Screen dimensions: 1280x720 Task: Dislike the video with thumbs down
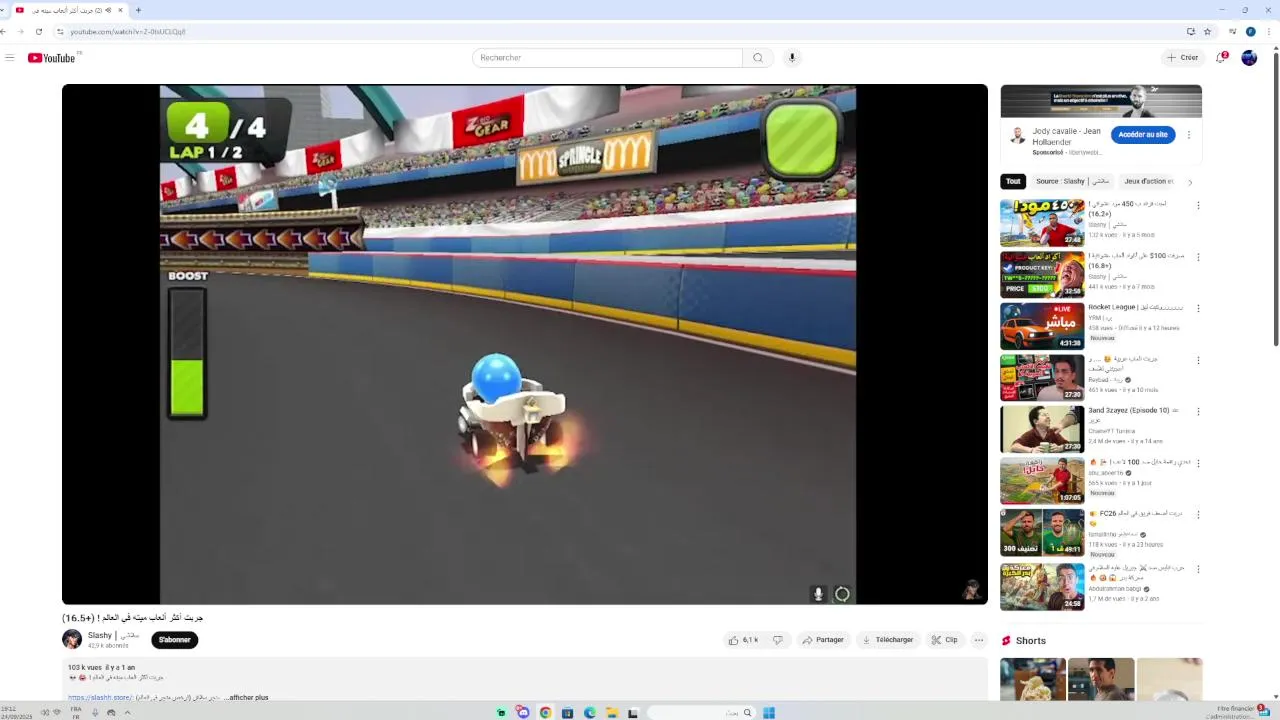[x=777, y=640]
